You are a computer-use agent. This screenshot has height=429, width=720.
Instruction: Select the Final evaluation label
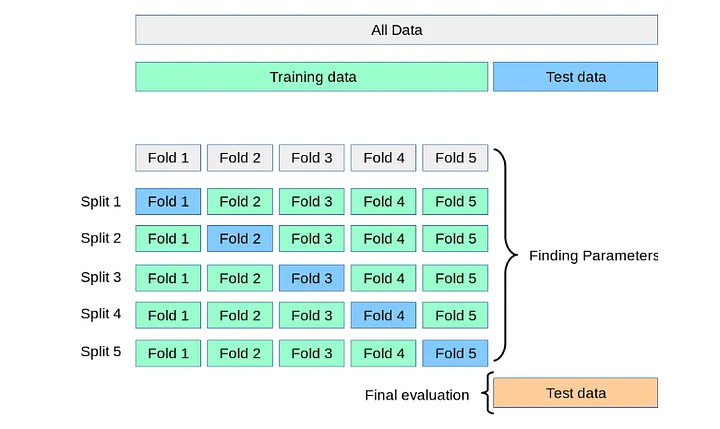coord(417,395)
